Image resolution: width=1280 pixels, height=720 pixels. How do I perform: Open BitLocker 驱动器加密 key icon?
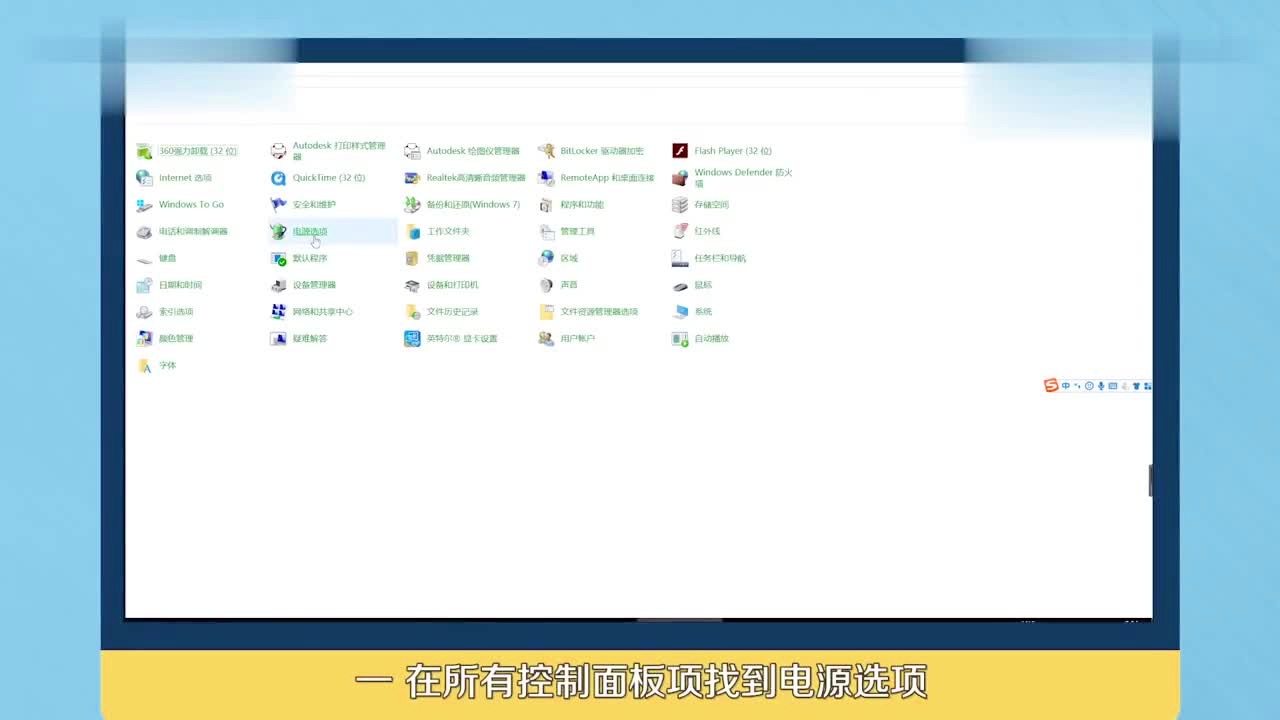pos(546,151)
